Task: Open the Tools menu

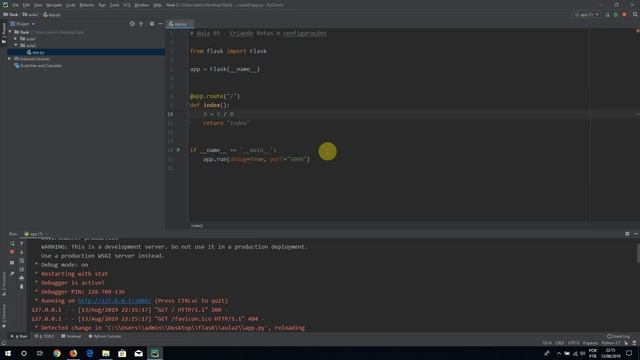Action: pyautogui.click(x=115, y=5)
